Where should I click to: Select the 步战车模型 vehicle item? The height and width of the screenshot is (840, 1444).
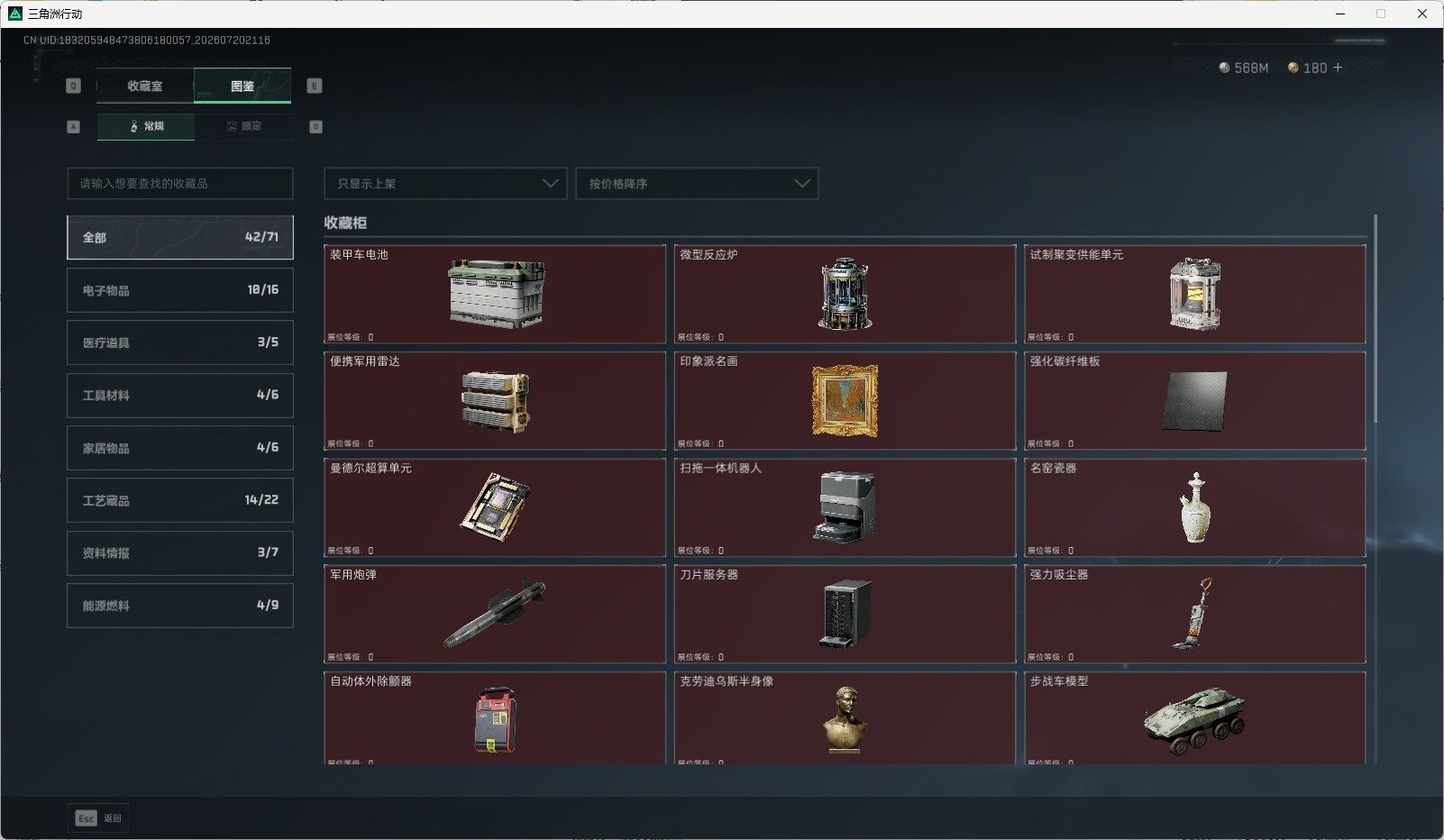click(x=1194, y=720)
